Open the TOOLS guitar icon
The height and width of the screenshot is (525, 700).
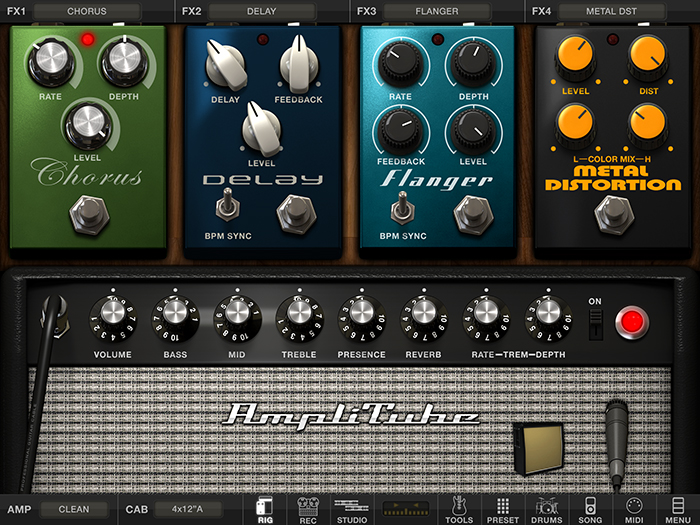459,509
